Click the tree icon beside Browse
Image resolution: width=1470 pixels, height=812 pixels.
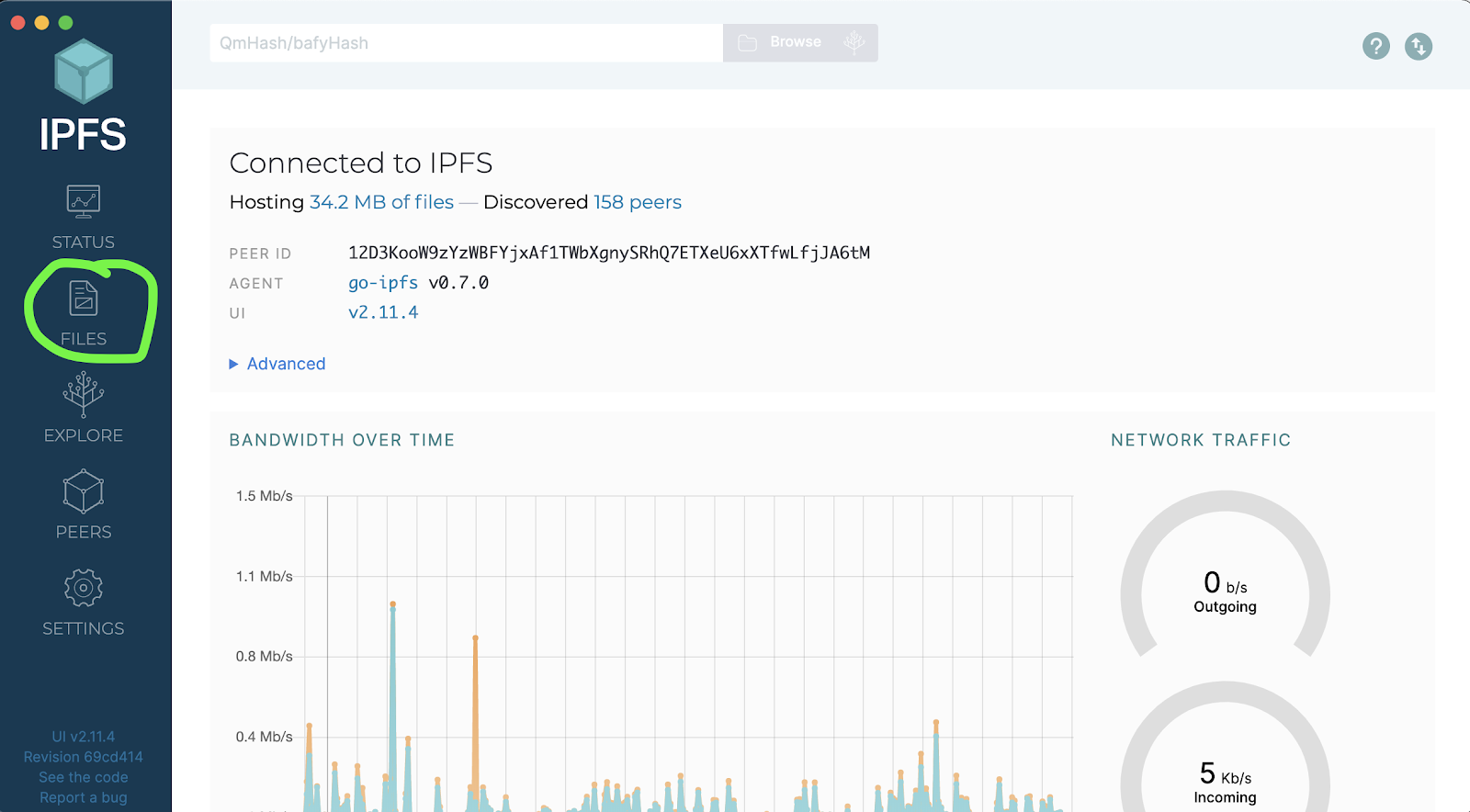(854, 42)
